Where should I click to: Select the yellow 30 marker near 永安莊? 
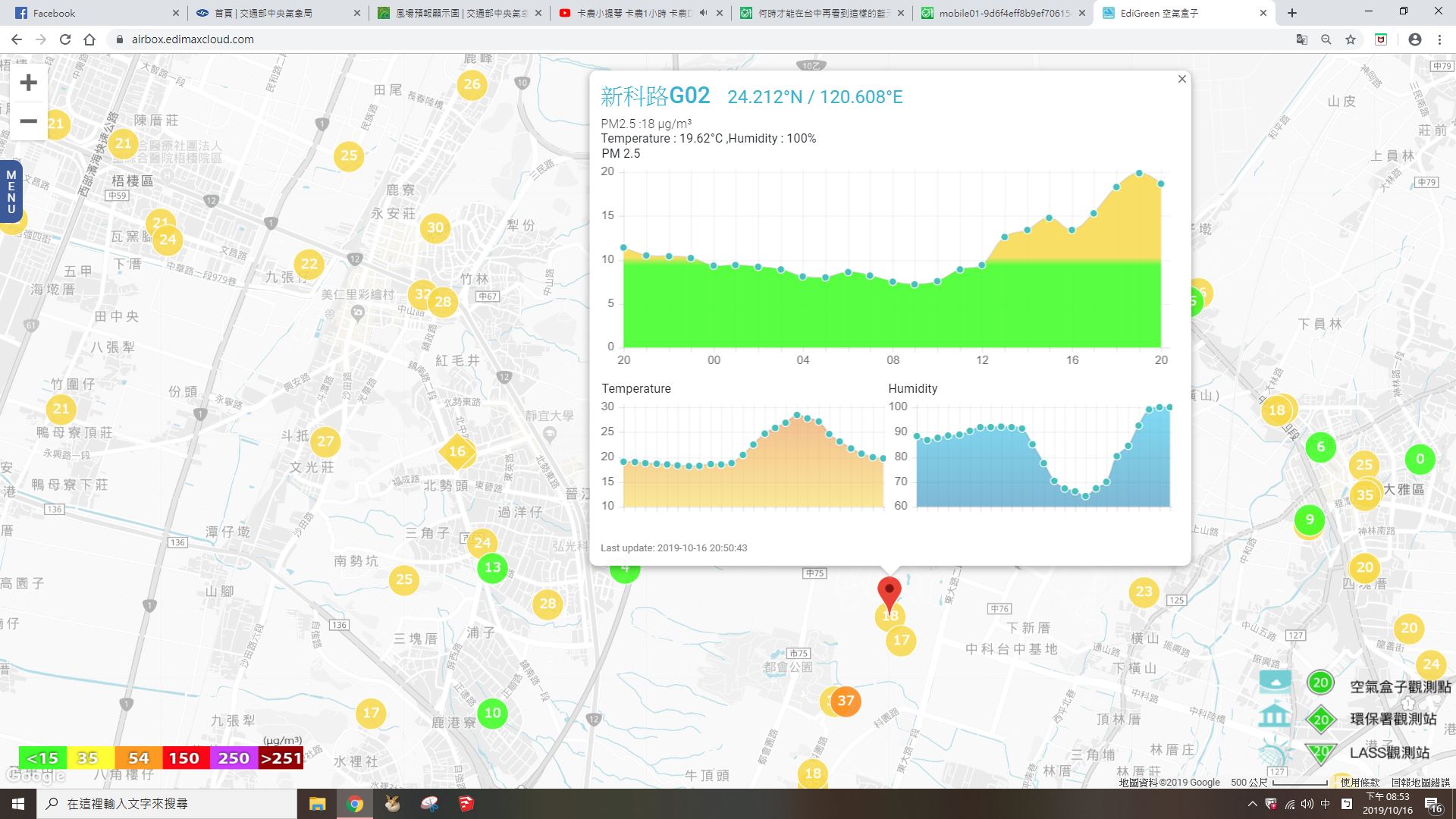(x=435, y=227)
